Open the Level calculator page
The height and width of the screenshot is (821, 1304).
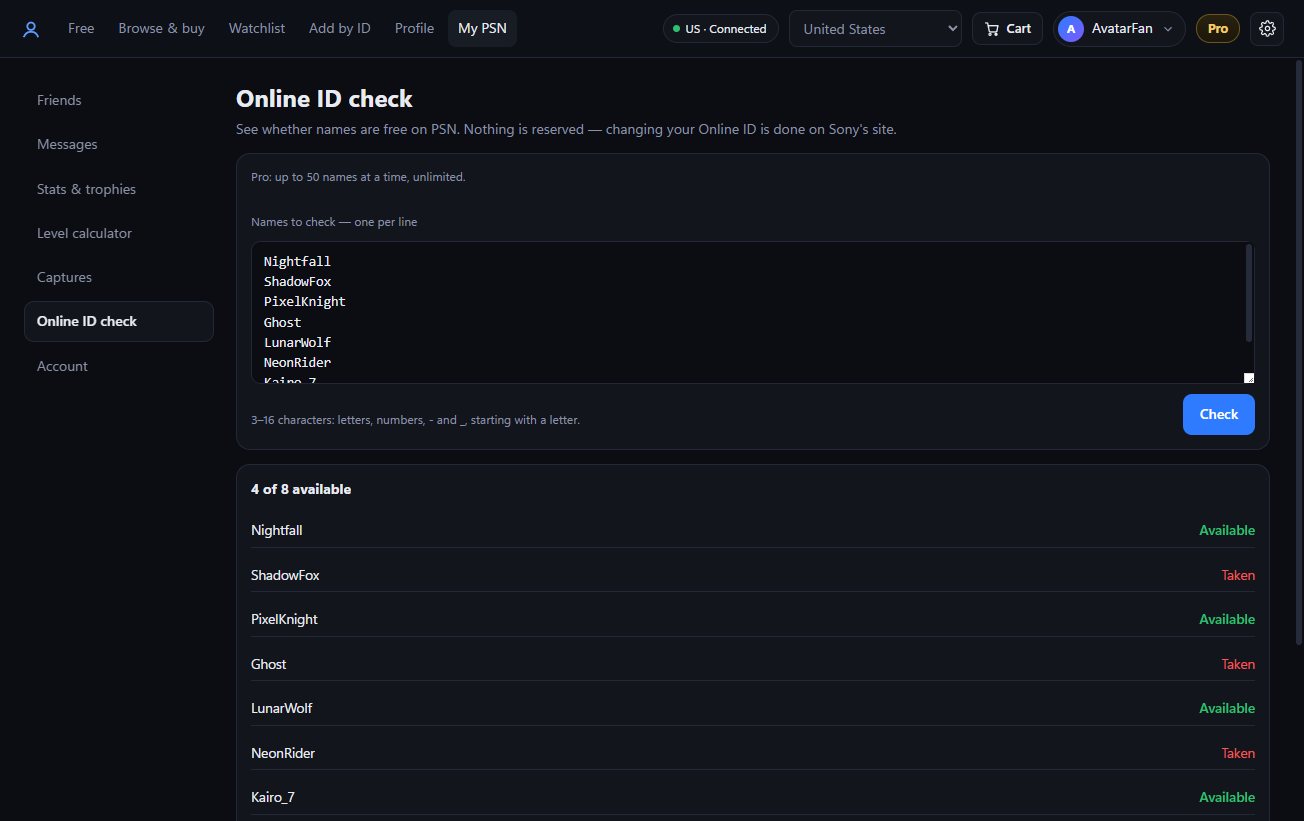point(119,233)
